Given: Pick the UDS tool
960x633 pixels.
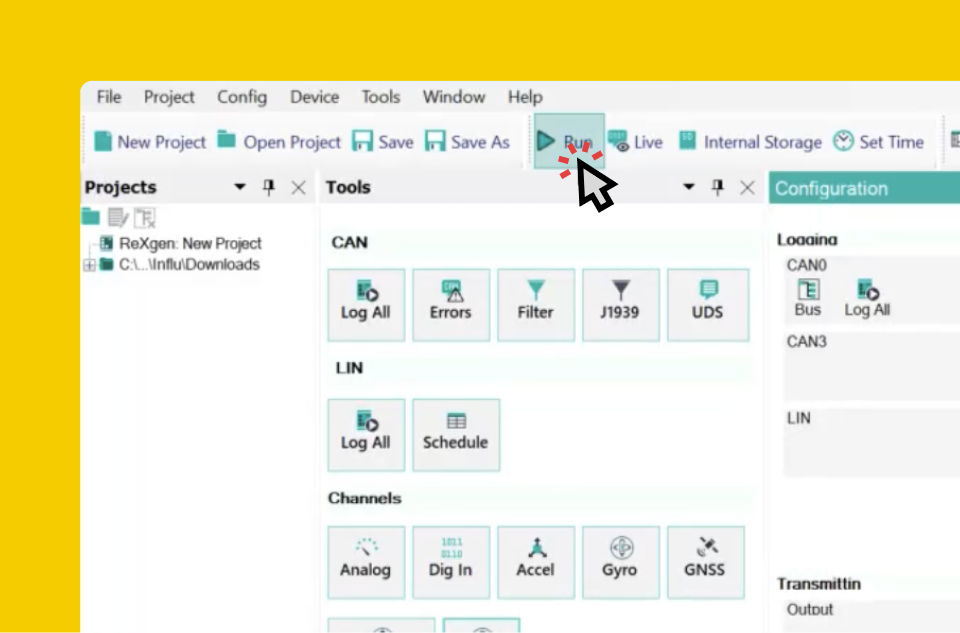Looking at the screenshot, I should pyautogui.click(x=708, y=304).
